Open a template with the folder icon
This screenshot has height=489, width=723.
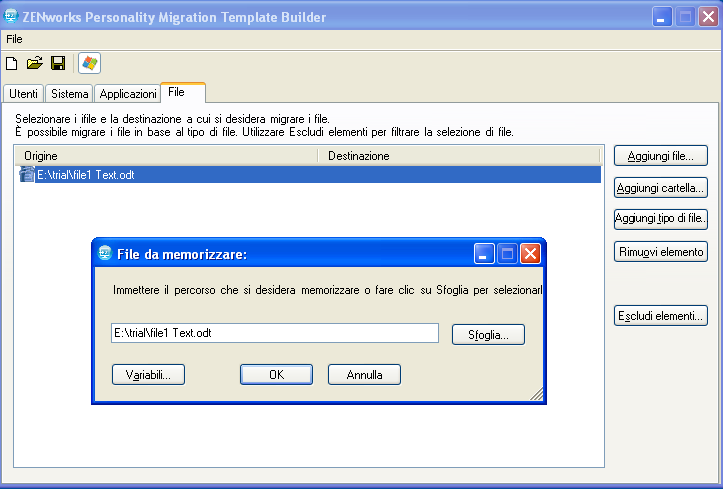pos(35,63)
